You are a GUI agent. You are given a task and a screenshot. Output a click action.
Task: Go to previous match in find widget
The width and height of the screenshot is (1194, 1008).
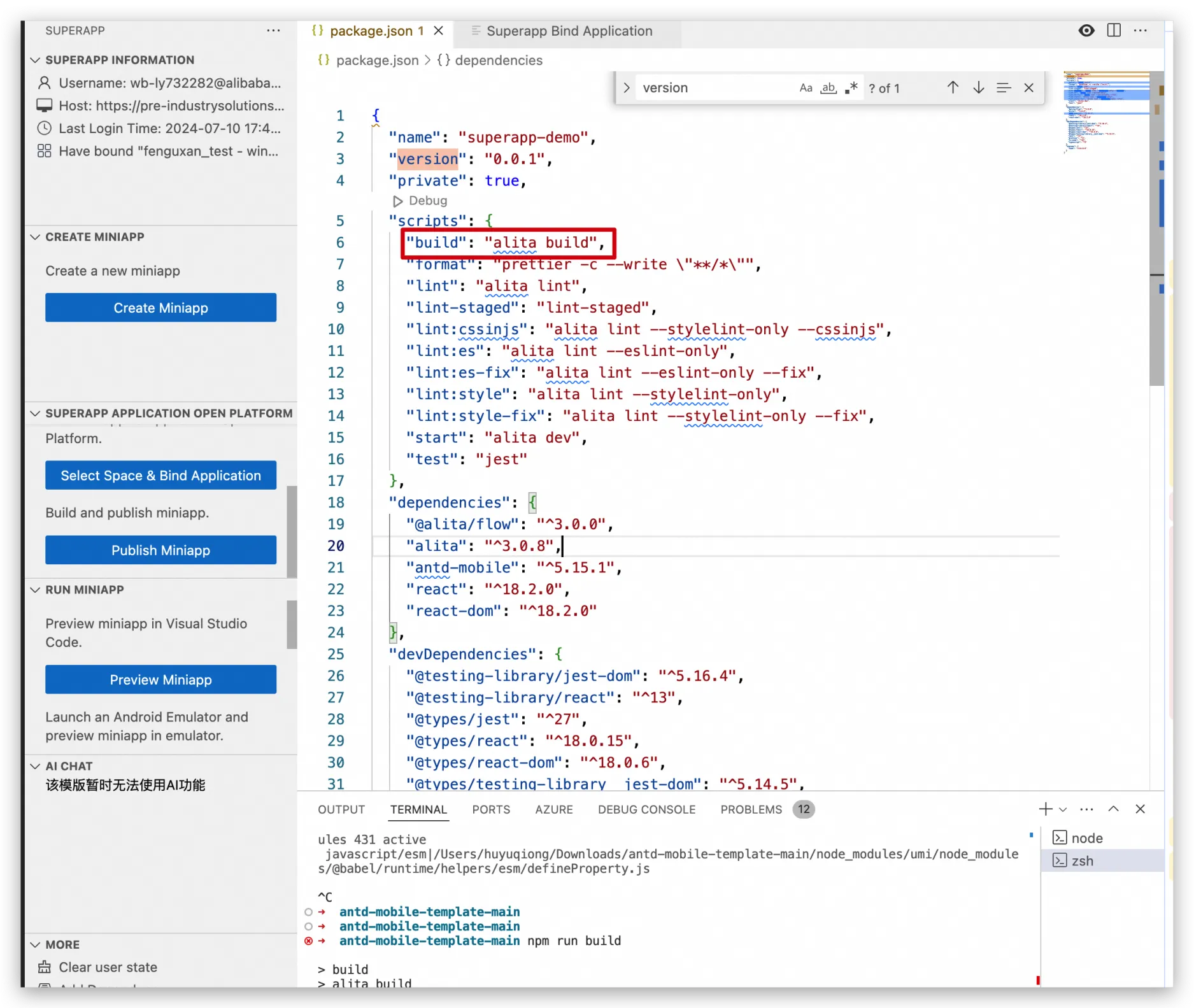tap(953, 88)
